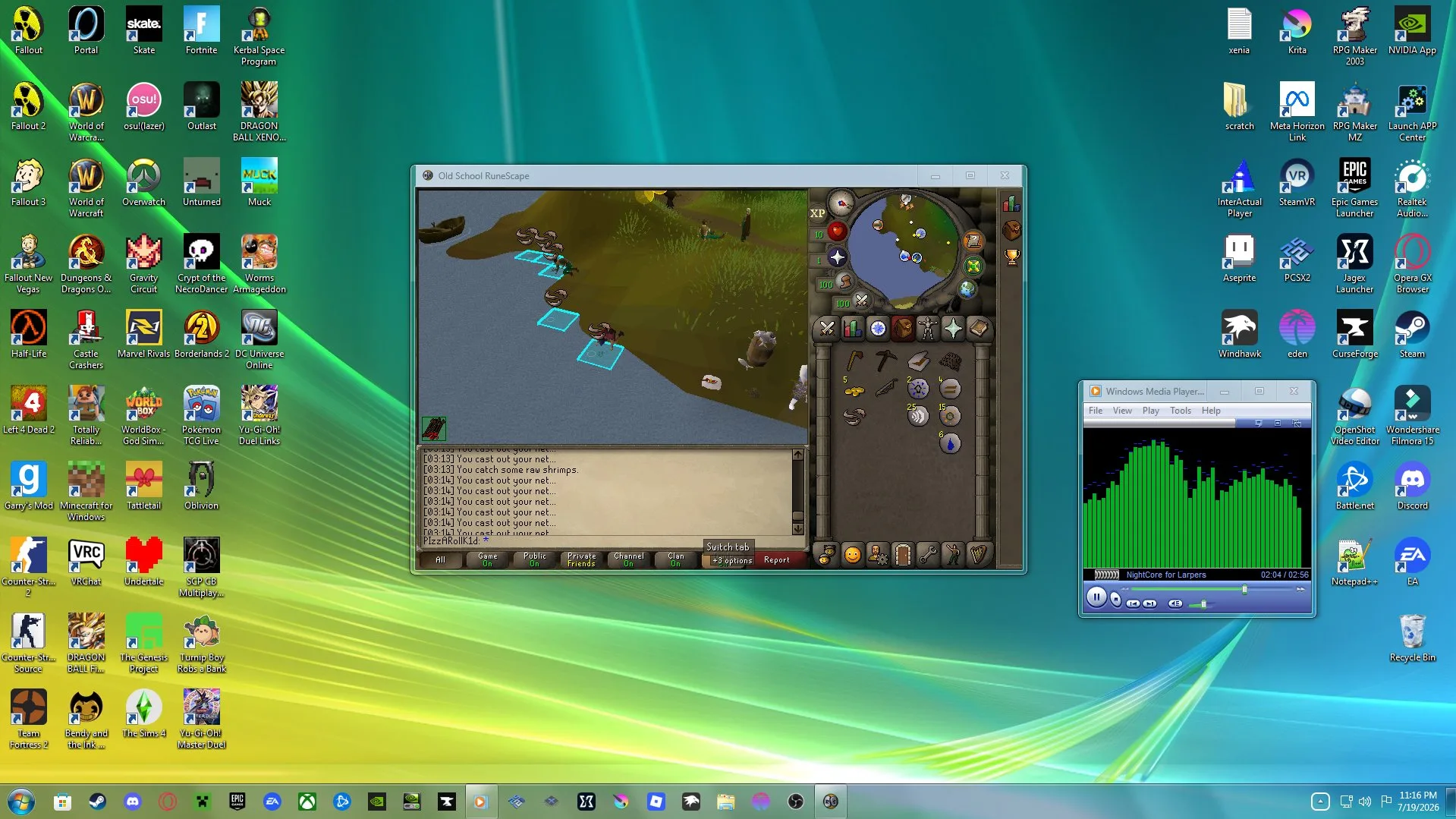This screenshot has height=819, width=1456.
Task: Pause playback in Windows Media Player
Action: click(1096, 597)
